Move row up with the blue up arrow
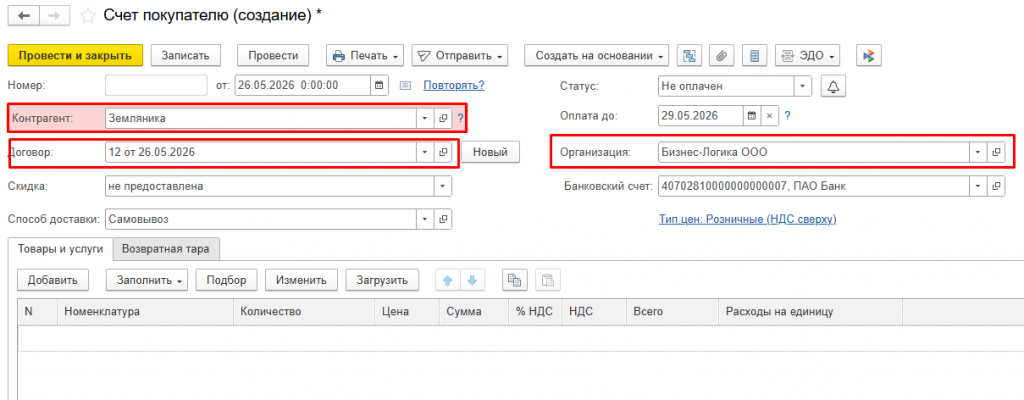 click(x=447, y=280)
